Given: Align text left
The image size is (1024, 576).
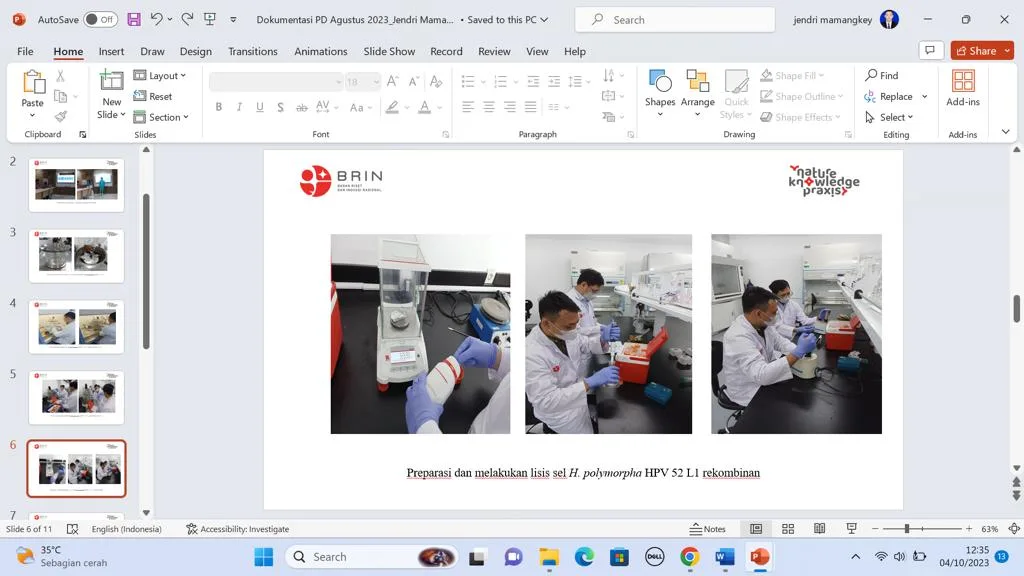Looking at the screenshot, I should pos(468,106).
